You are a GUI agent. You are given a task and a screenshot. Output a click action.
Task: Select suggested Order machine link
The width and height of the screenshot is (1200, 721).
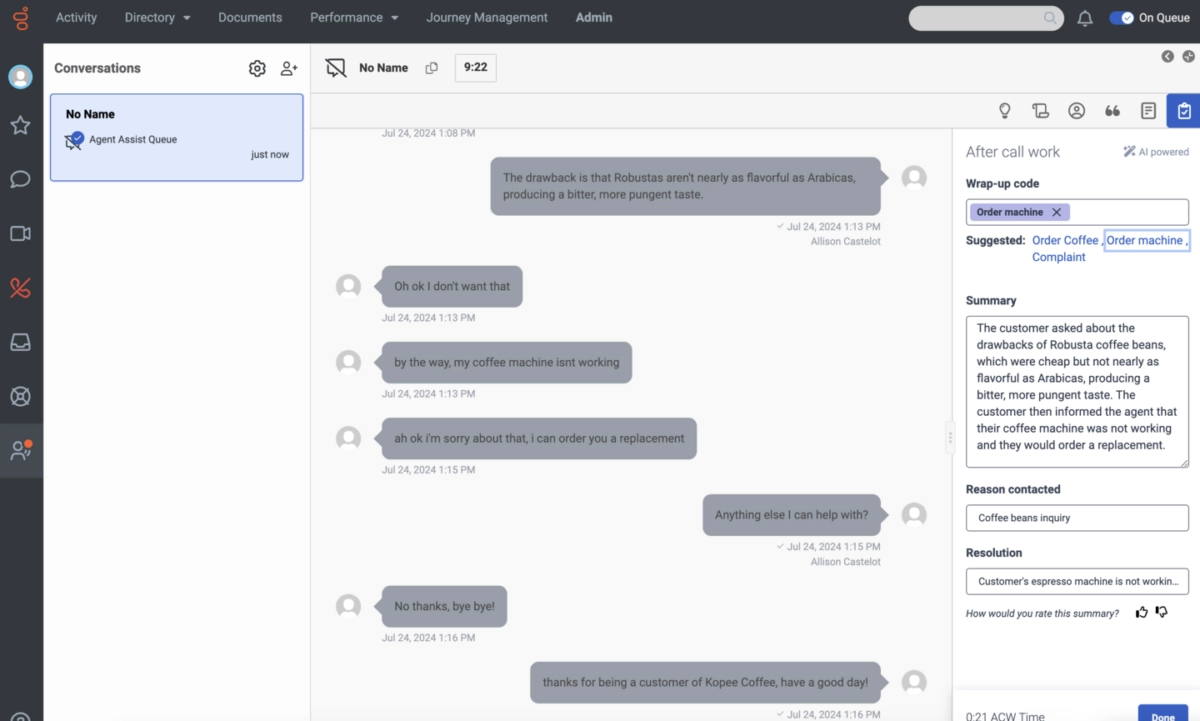click(x=1145, y=240)
